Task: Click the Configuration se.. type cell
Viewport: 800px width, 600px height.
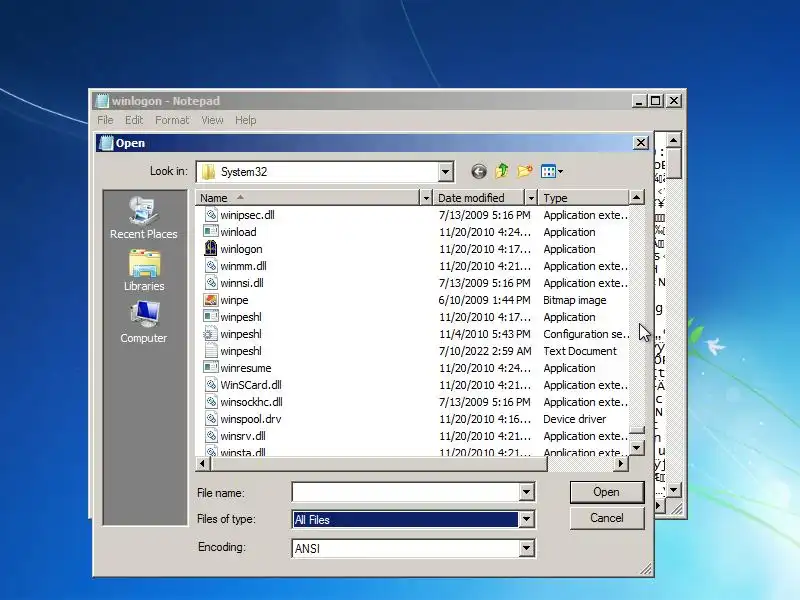Action: (586, 334)
